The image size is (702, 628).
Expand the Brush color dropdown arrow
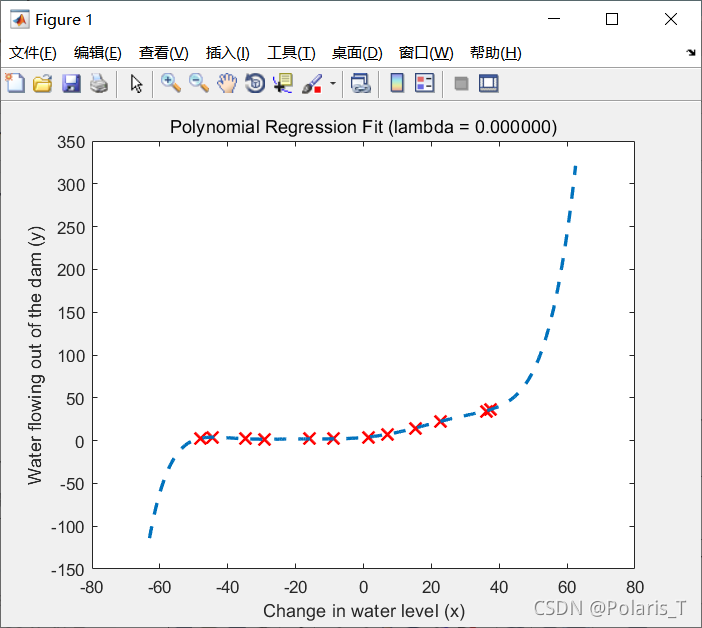(333, 83)
